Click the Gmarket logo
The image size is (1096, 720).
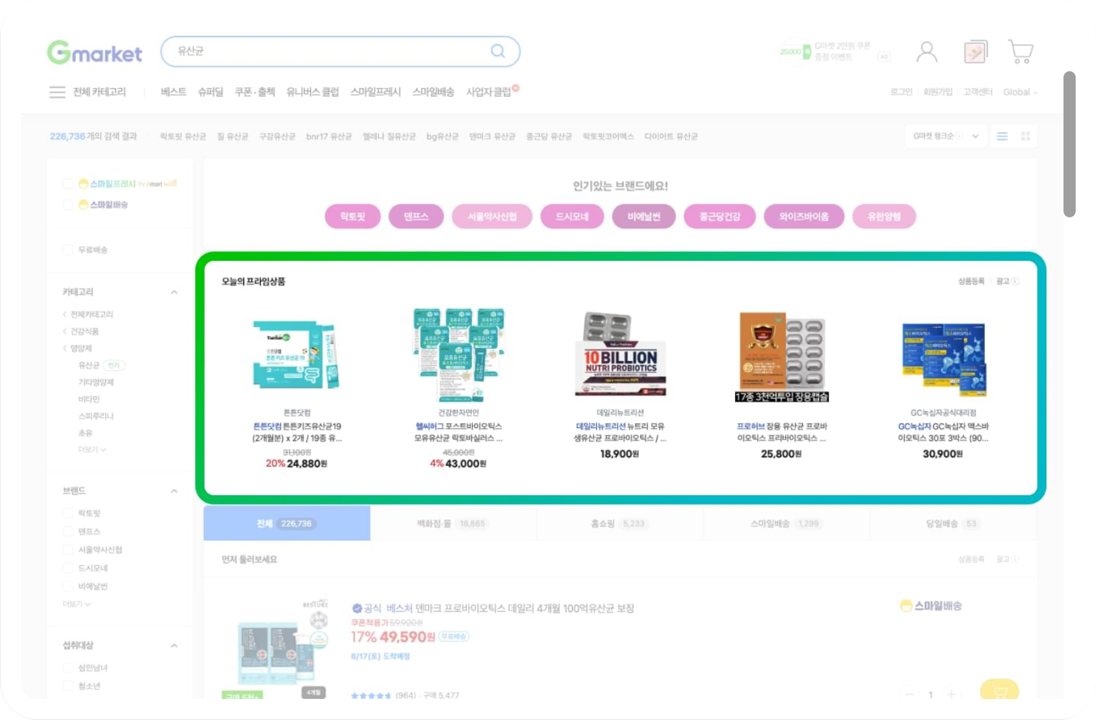tap(94, 52)
